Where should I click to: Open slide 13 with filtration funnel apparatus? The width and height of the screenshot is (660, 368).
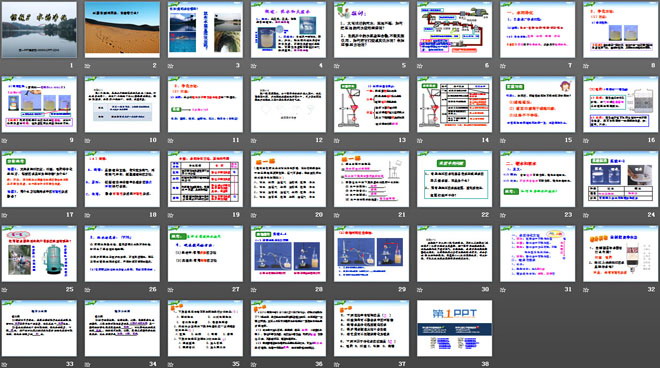[371, 104]
